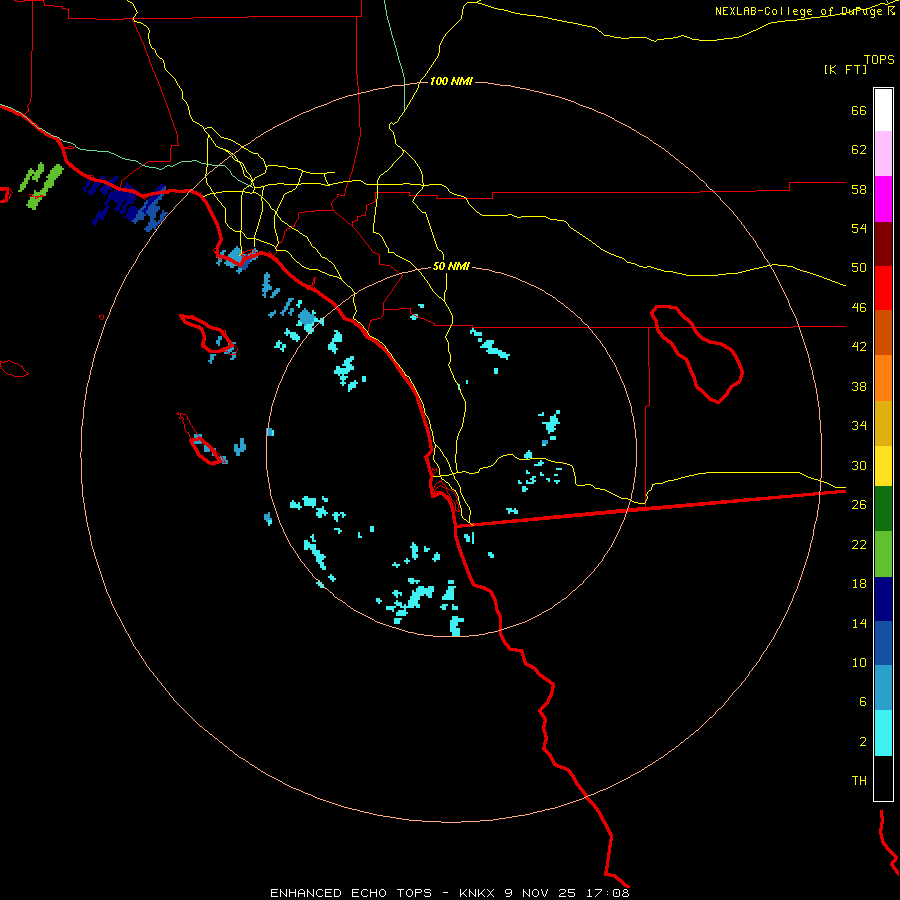
Task: Click the magenta color band near 58
Action: click(x=883, y=199)
